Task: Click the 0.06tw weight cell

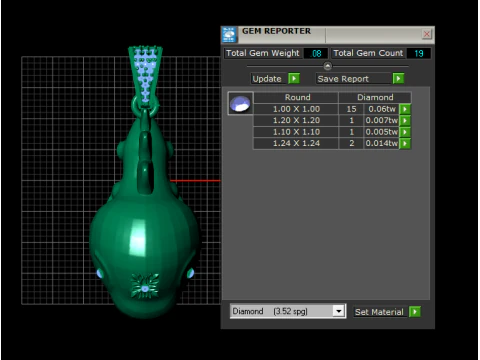Action: click(x=382, y=109)
